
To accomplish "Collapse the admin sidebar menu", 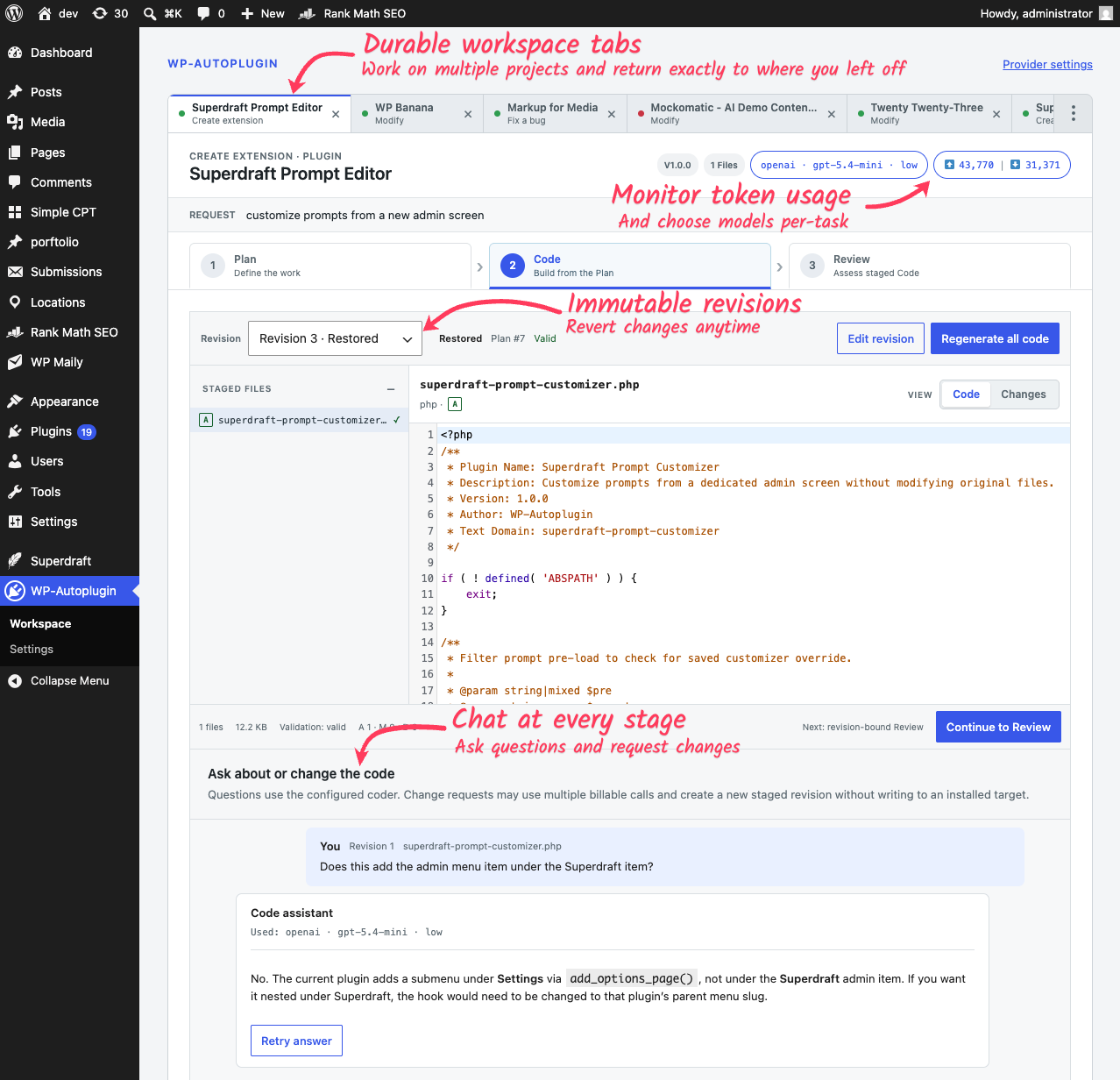I will tap(69, 681).
